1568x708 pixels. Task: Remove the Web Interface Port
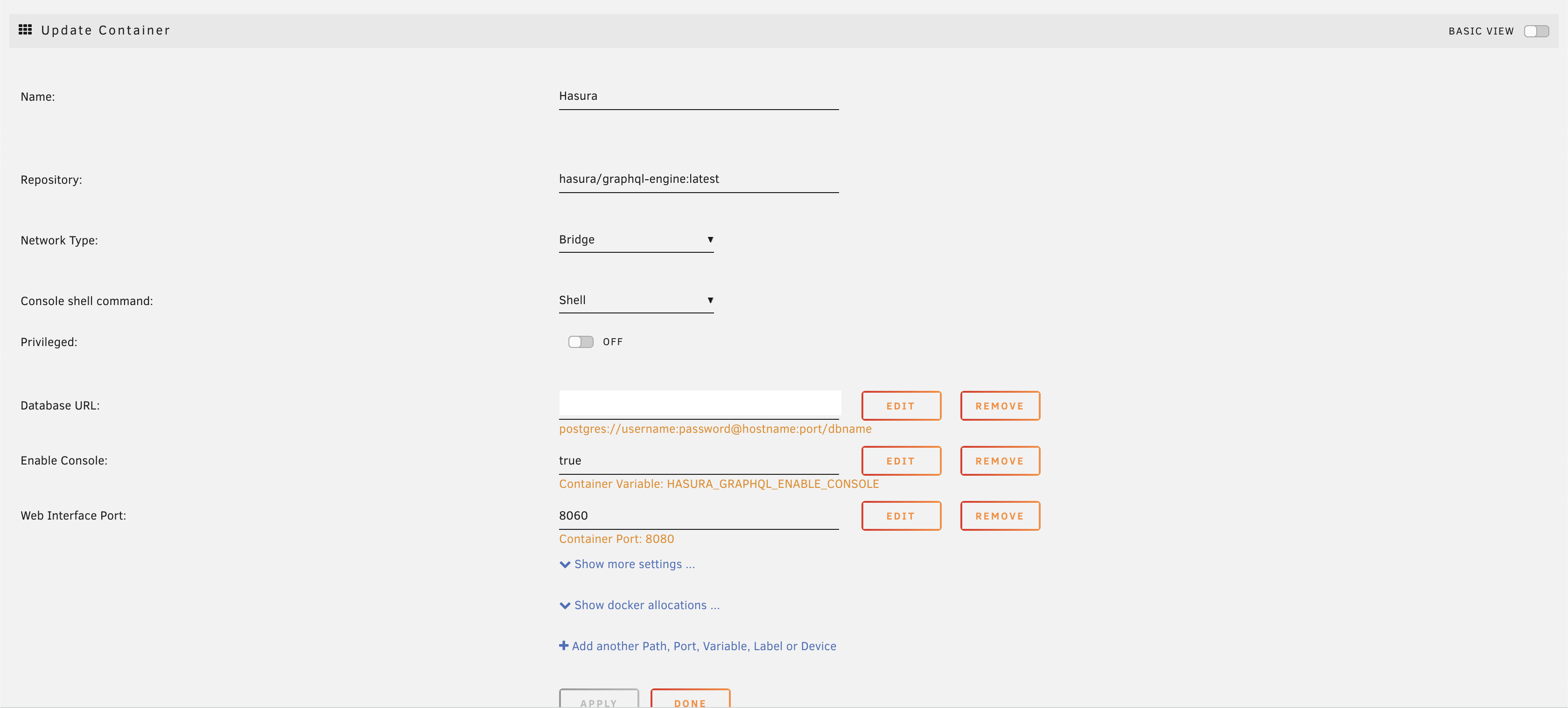tap(1000, 516)
